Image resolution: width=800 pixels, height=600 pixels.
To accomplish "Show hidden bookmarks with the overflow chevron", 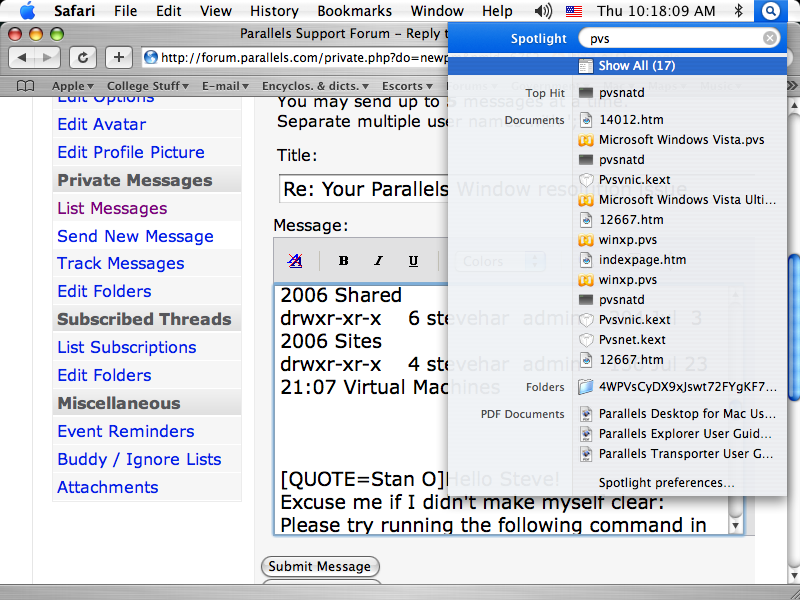I will [x=792, y=86].
